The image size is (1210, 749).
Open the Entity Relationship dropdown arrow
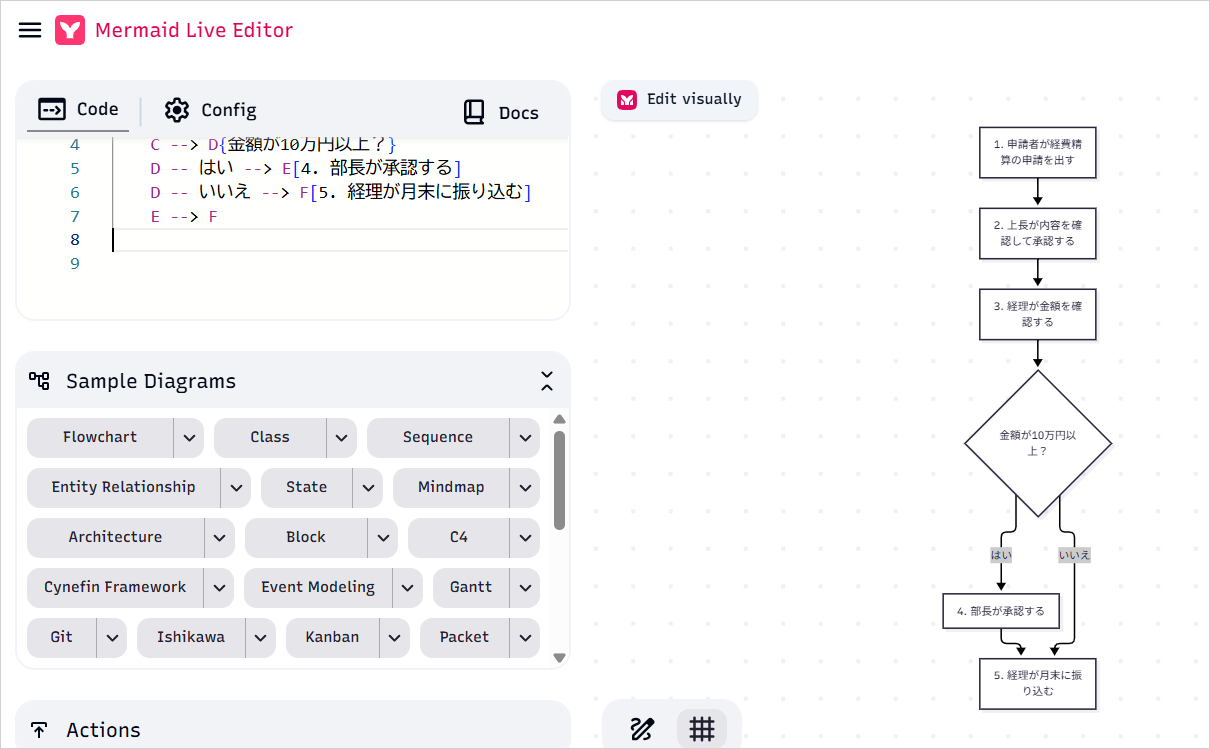(236, 487)
